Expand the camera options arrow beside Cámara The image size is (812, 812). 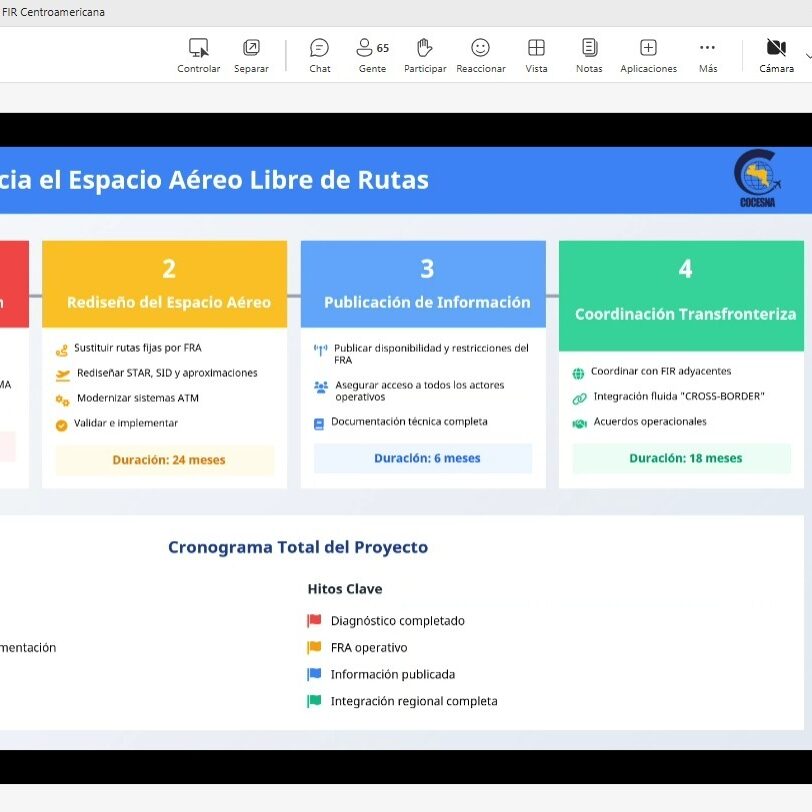click(808, 56)
